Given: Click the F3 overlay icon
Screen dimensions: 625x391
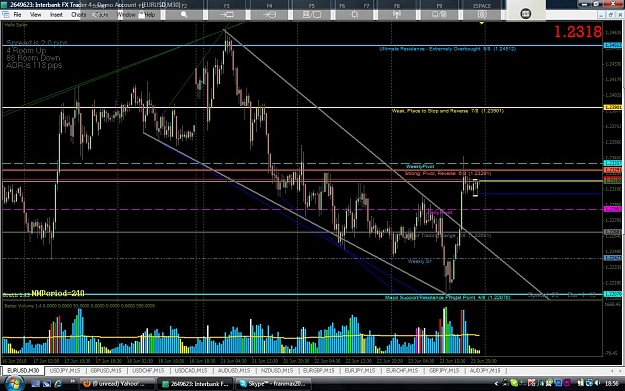Looking at the screenshot, I should tap(227, 15).
